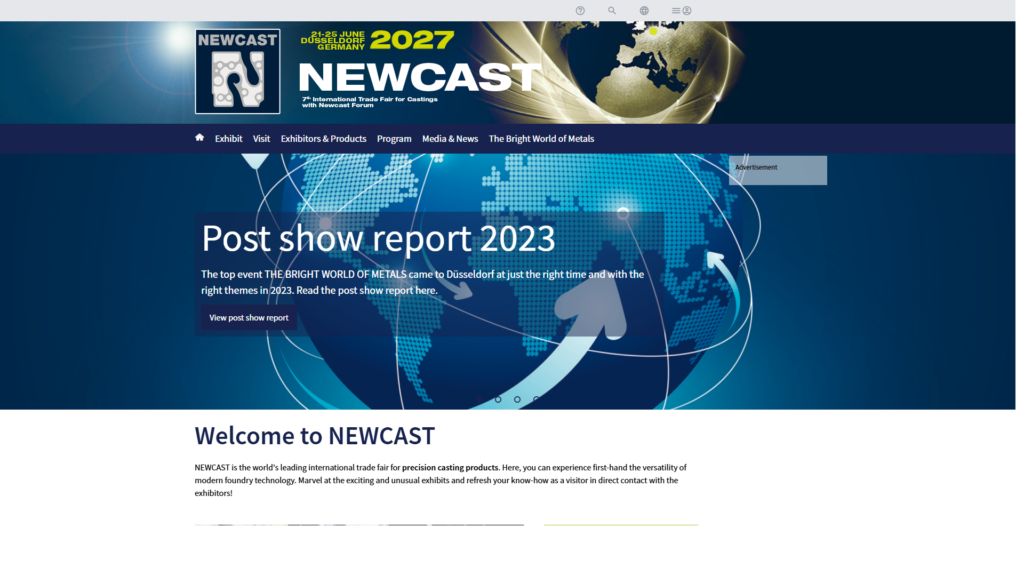Viewport: 1024px width, 576px height.
Task: Select the first carousel slide dot
Action: (x=479, y=399)
